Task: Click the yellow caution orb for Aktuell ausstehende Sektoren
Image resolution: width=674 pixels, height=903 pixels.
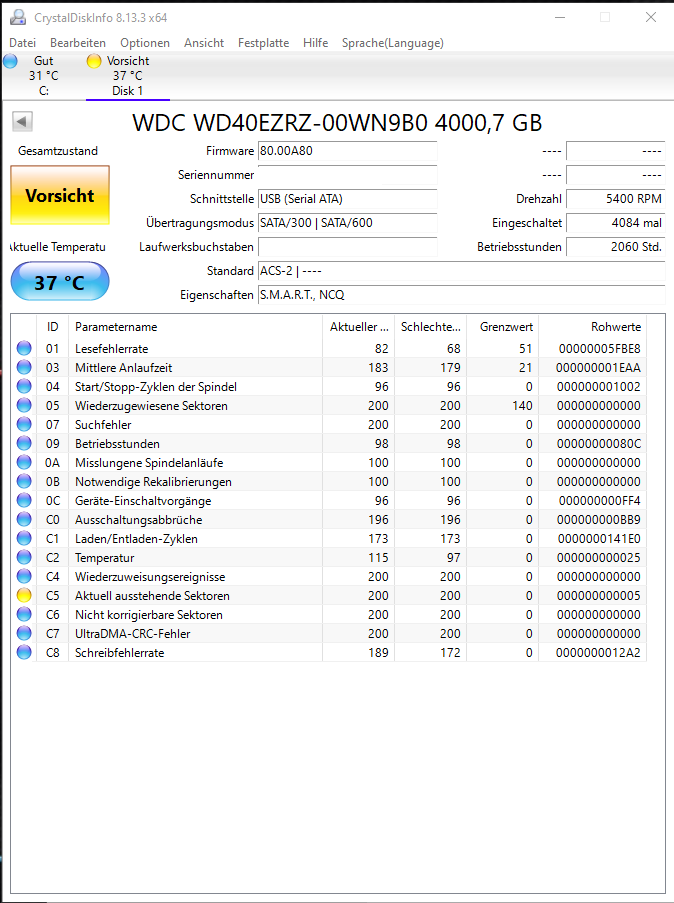Action: pos(24,595)
